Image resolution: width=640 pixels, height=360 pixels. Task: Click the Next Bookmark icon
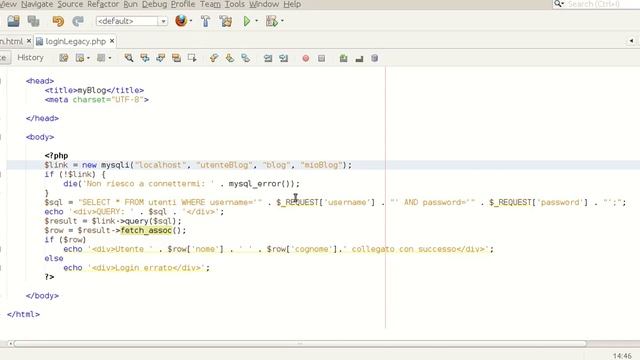pyautogui.click(x=230, y=58)
